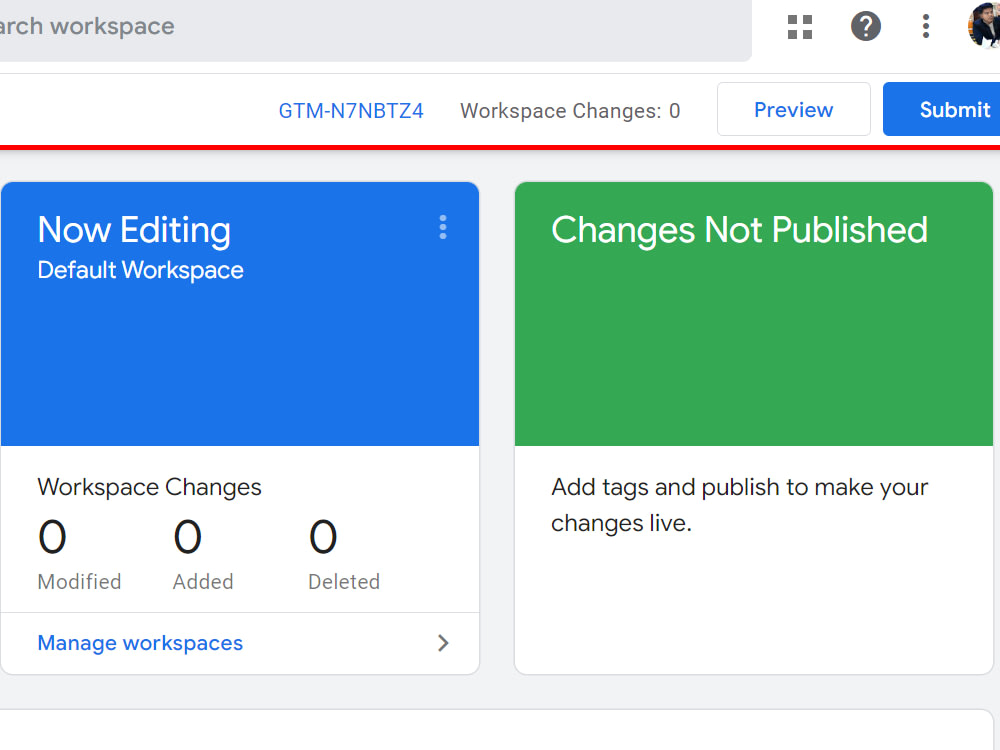Open the Now Editing card options menu
Screen dimensions: 1000x750
point(443,227)
